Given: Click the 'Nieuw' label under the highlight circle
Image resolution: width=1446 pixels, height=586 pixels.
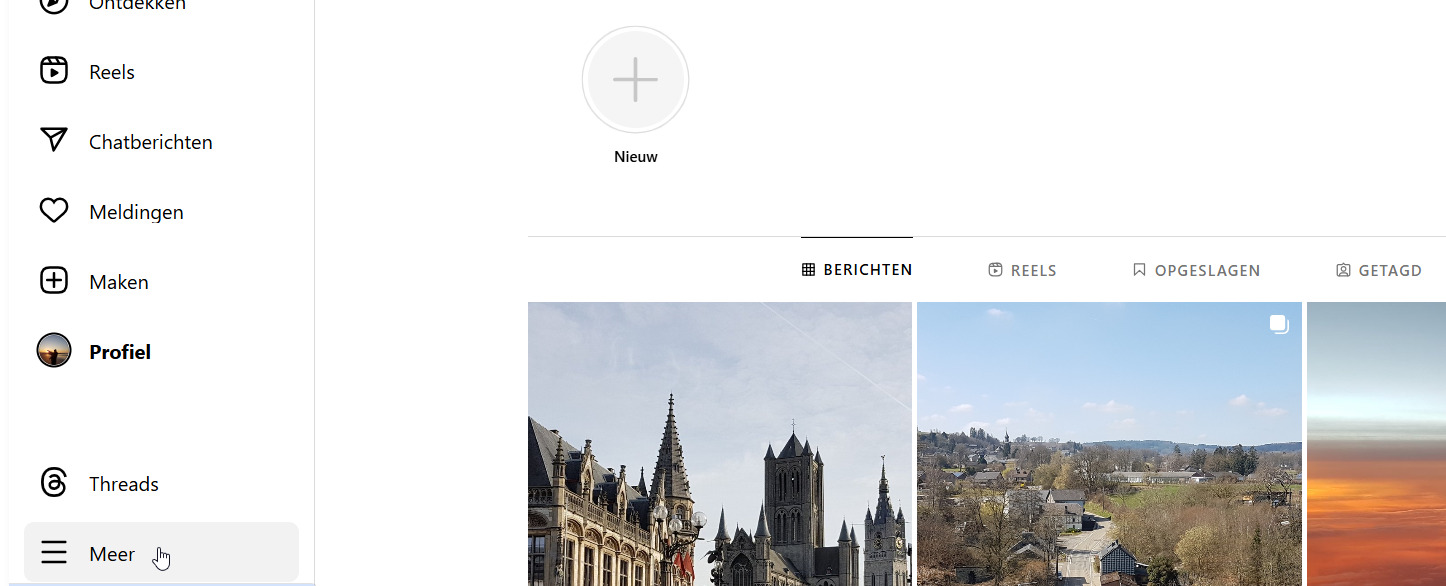Looking at the screenshot, I should (x=635, y=157).
